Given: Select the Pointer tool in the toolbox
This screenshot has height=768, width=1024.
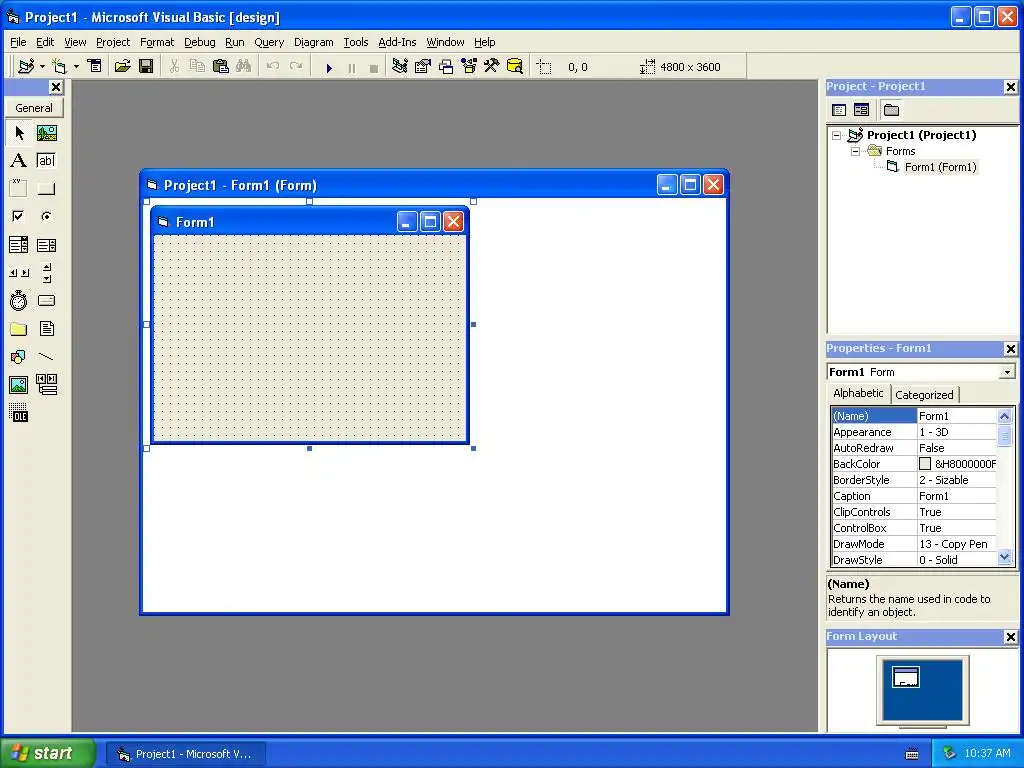Looking at the screenshot, I should 19,133.
